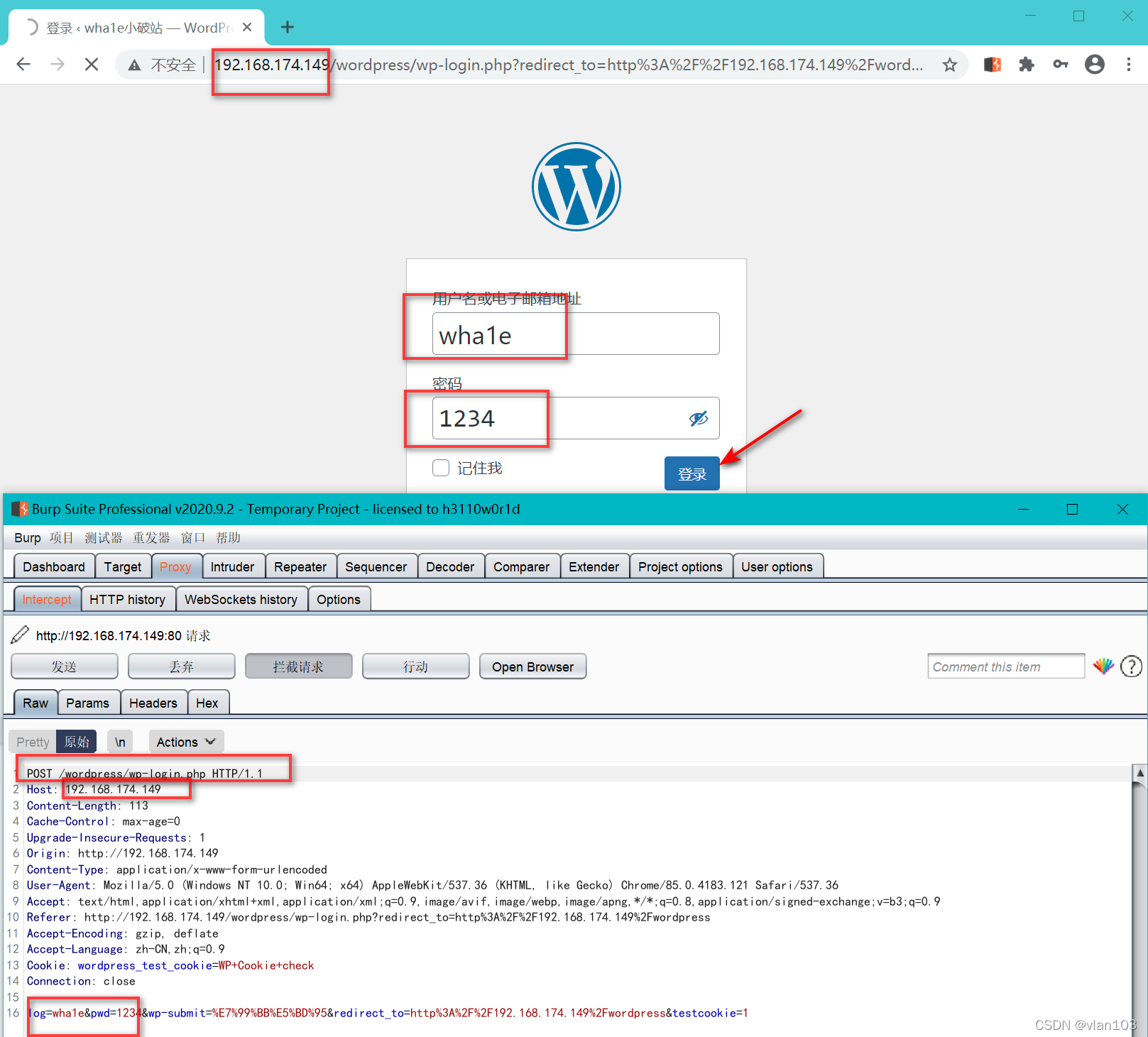Switch to Pretty display mode

pos(33,742)
